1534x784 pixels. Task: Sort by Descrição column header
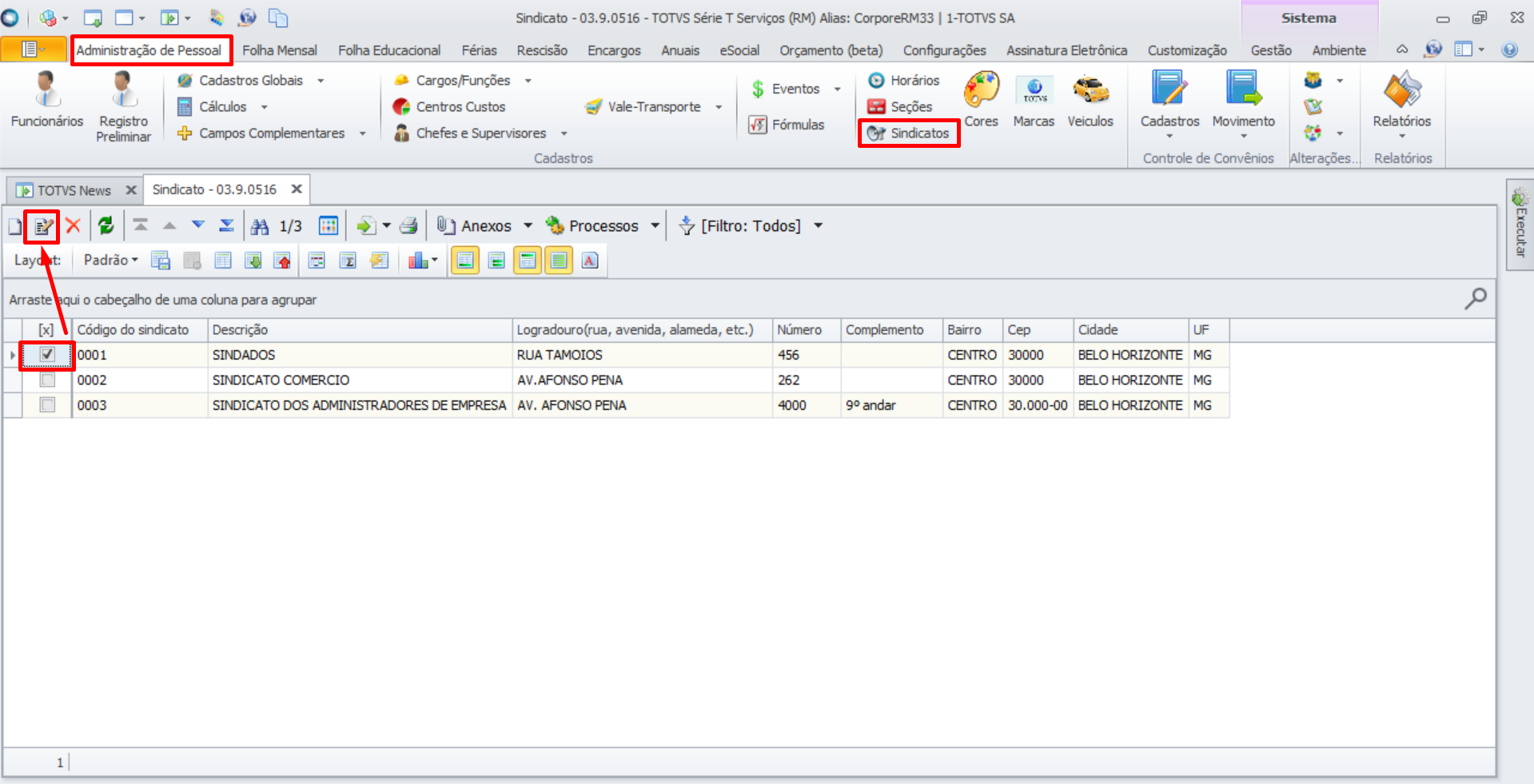[360, 329]
